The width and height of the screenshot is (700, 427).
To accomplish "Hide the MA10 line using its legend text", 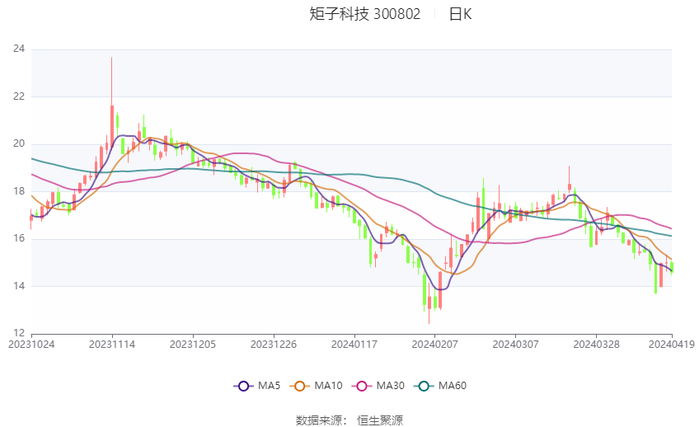I will coord(328,386).
